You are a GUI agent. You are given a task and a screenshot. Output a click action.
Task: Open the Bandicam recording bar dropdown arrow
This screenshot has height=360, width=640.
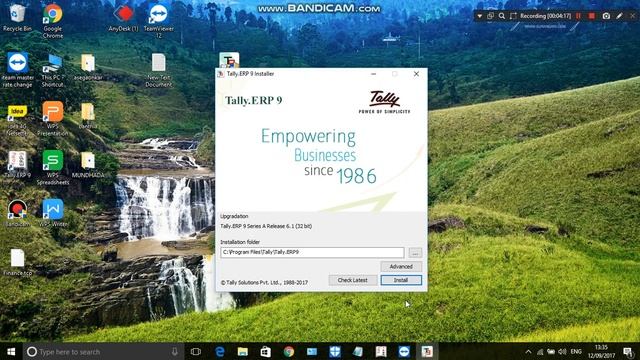click(480, 16)
